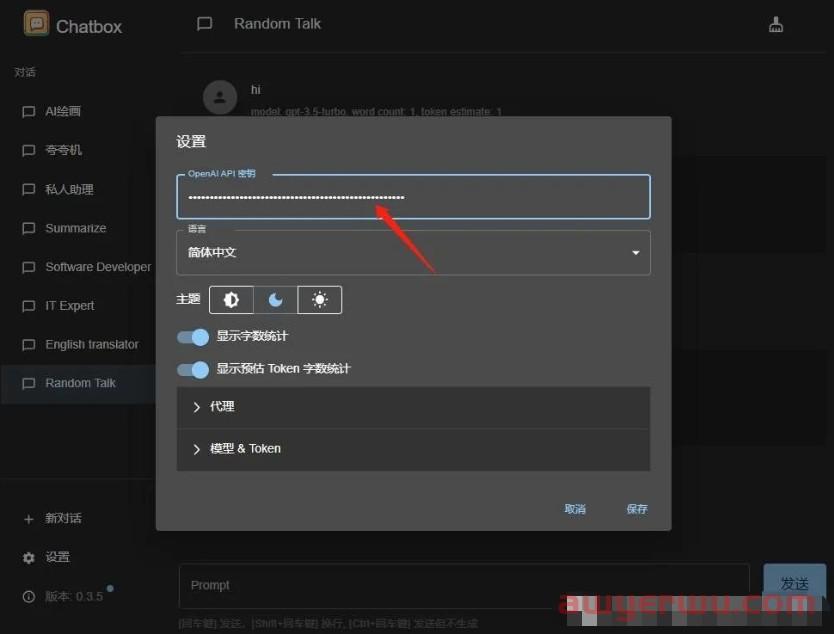Click chat icon beside 夸夸机

[x=28, y=151]
